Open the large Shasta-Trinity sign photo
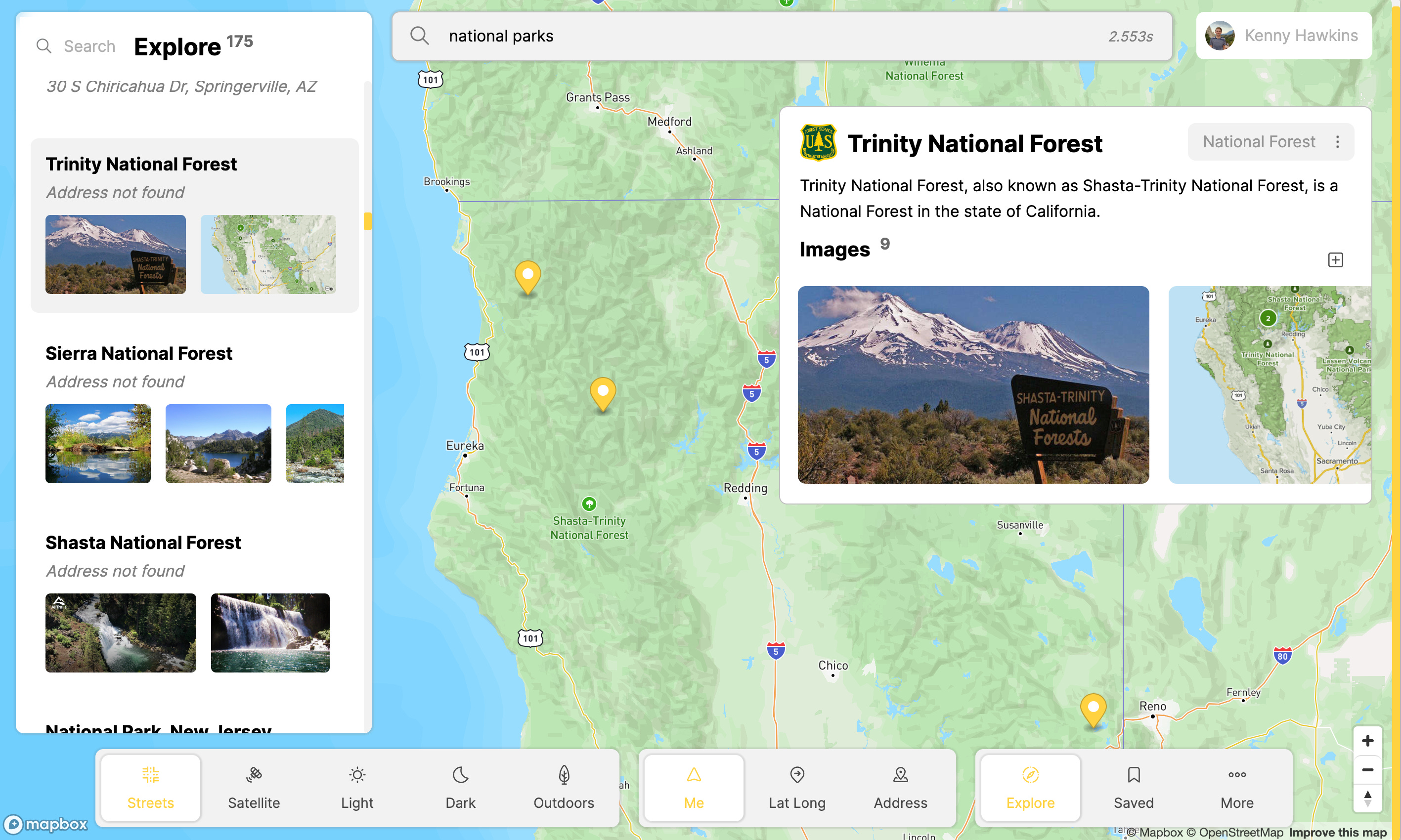 [973, 384]
